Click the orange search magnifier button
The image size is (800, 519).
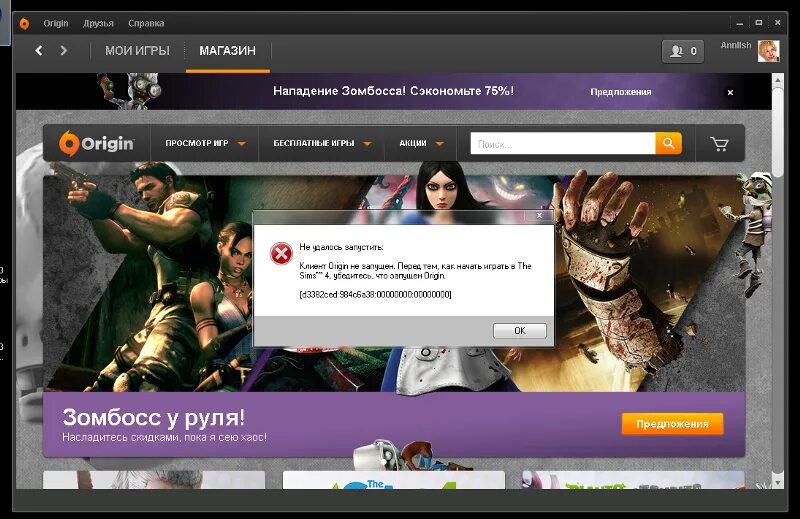point(668,143)
